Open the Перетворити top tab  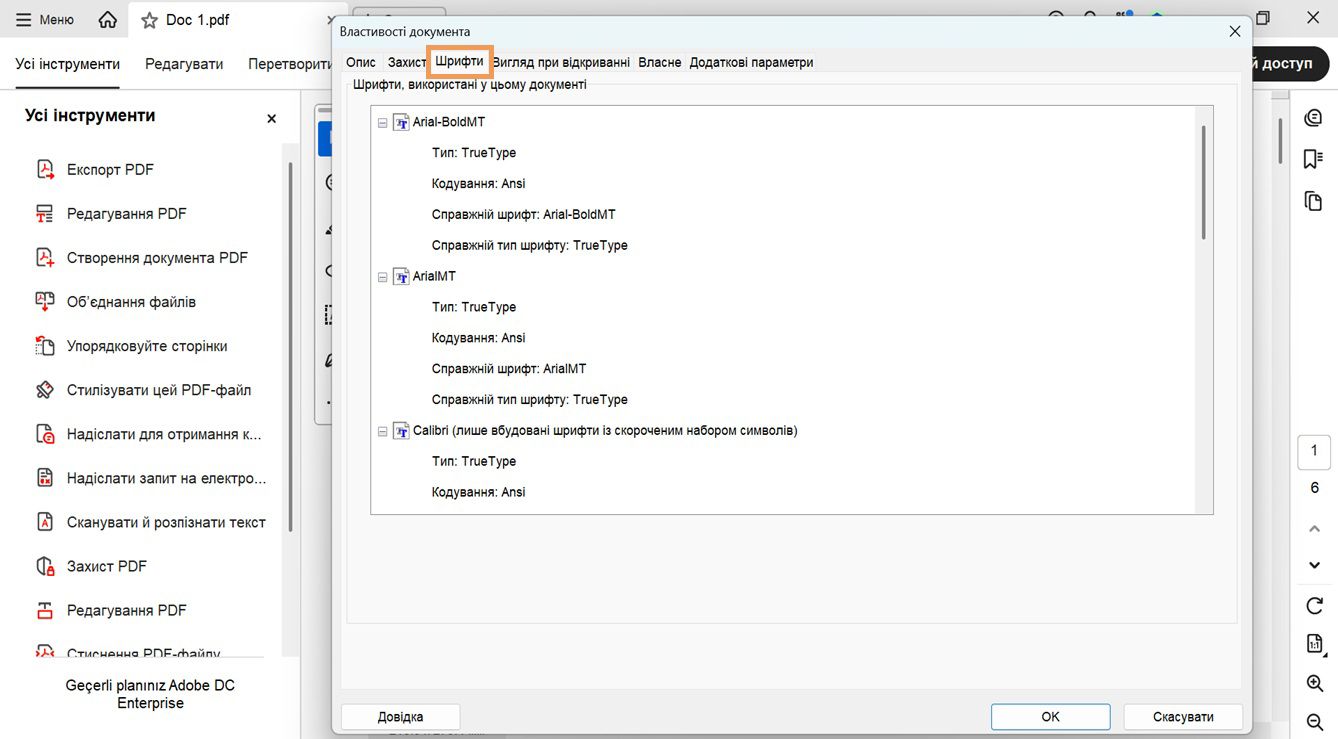coord(290,64)
